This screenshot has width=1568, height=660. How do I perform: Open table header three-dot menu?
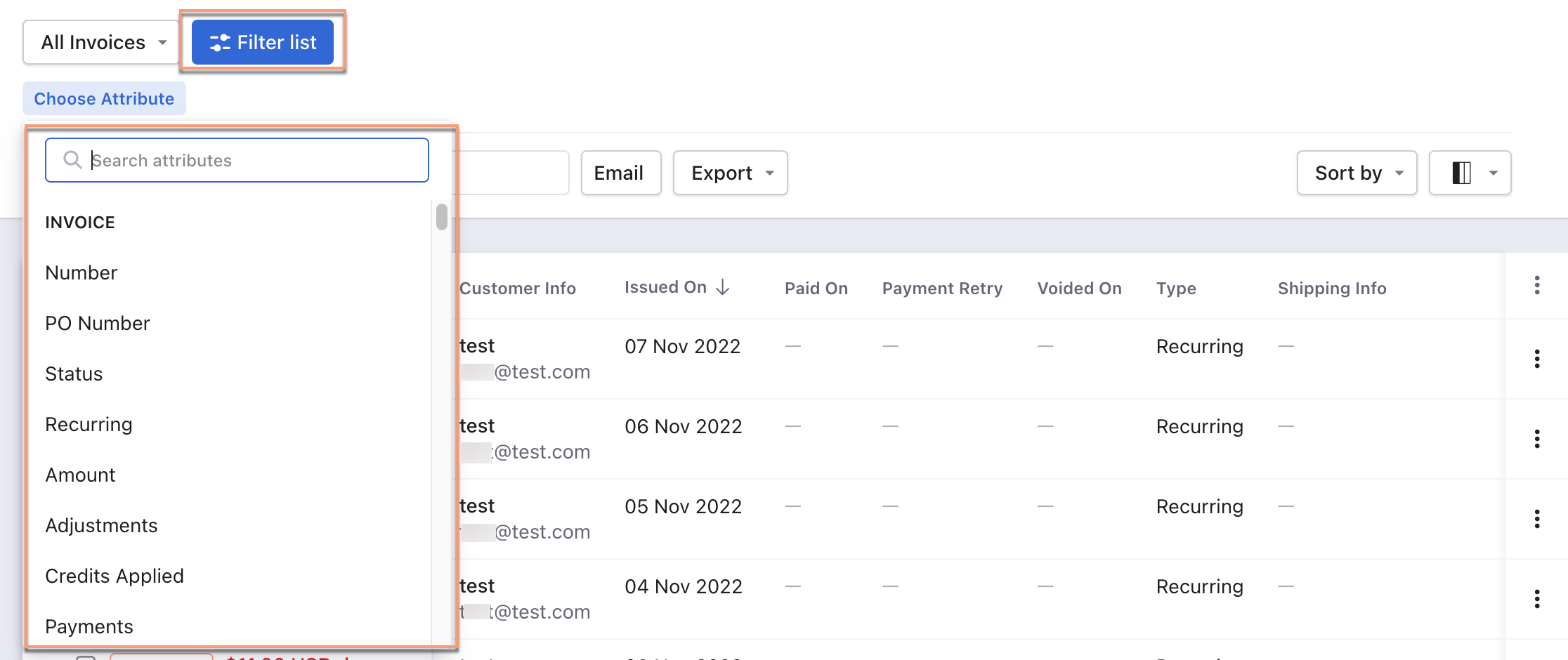[x=1537, y=285]
